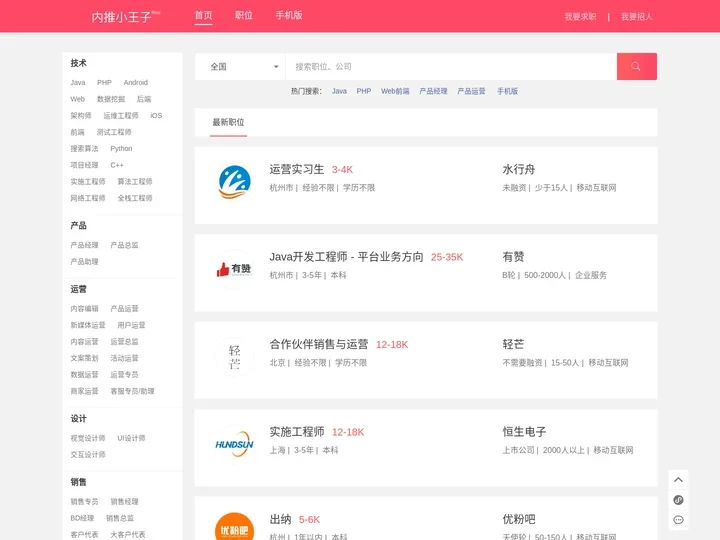Select 产品总监 in the sidebar
Screen dimensions: 720x540
click(x=124, y=245)
